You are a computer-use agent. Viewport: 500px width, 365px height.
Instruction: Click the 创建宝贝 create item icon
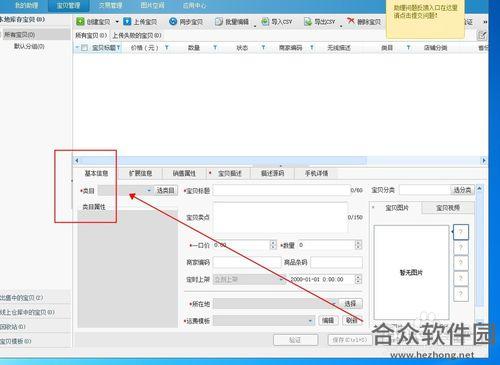(80, 22)
